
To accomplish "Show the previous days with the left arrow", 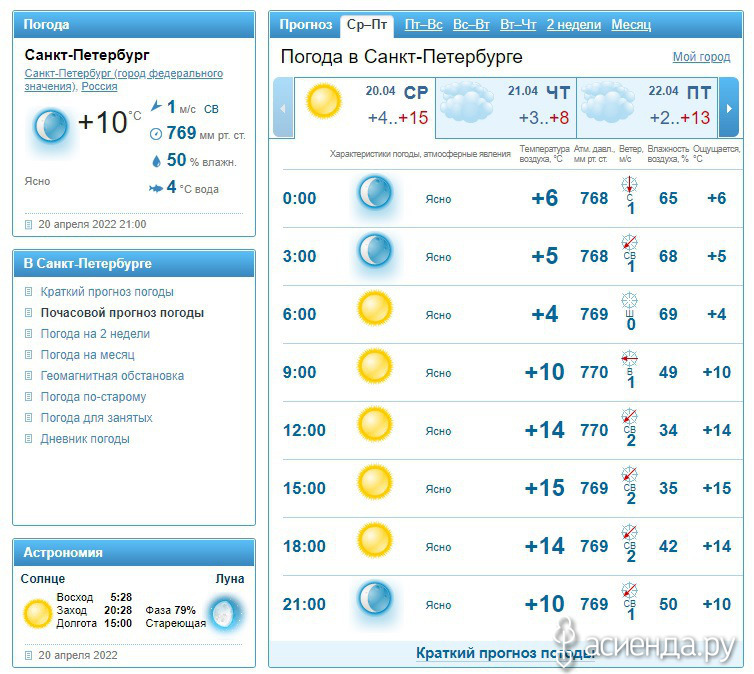I will [x=283, y=108].
